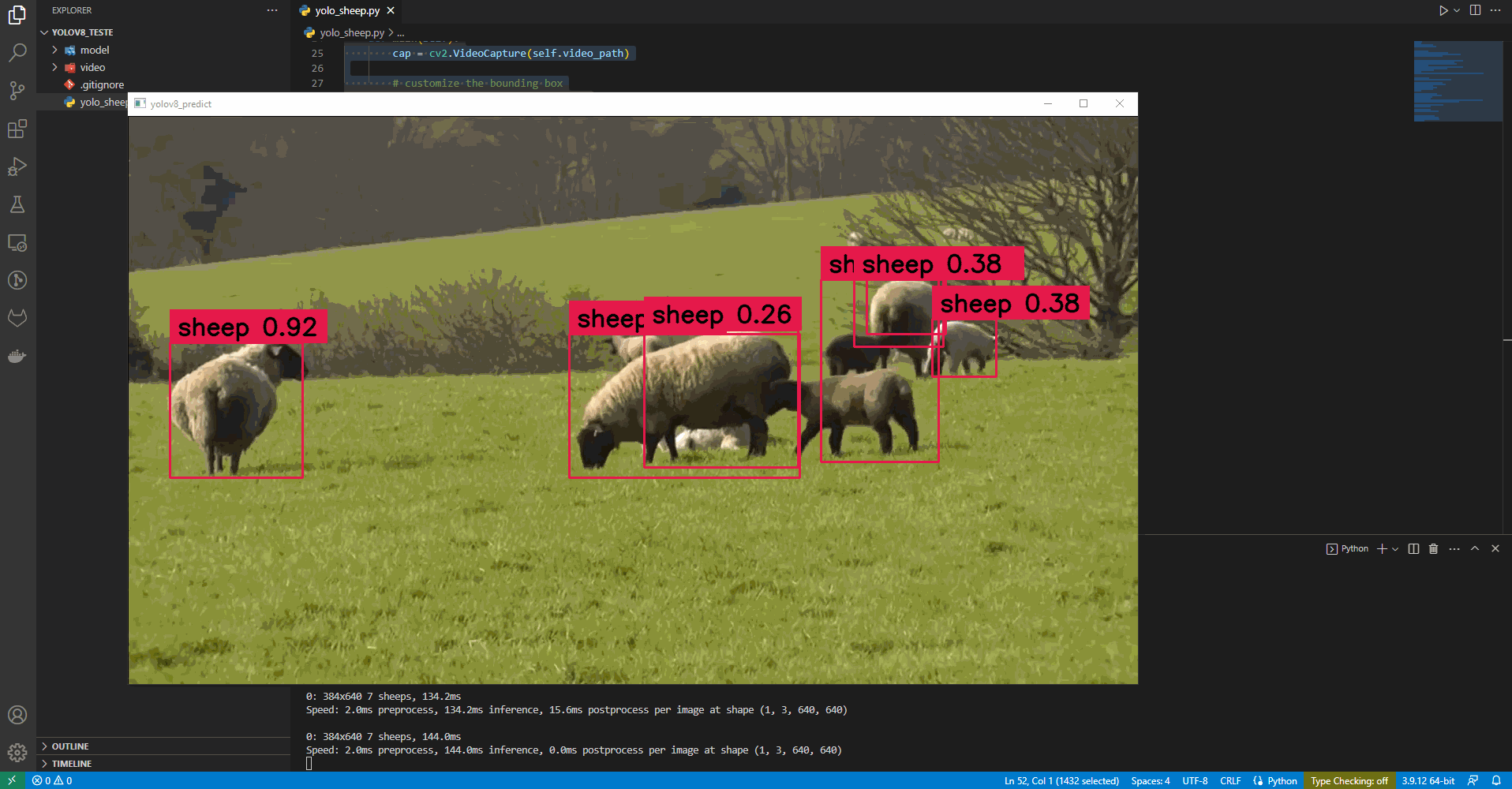The width and height of the screenshot is (1512, 789).
Task: Select the Python terminal tab in the panel
Action: [1348, 548]
